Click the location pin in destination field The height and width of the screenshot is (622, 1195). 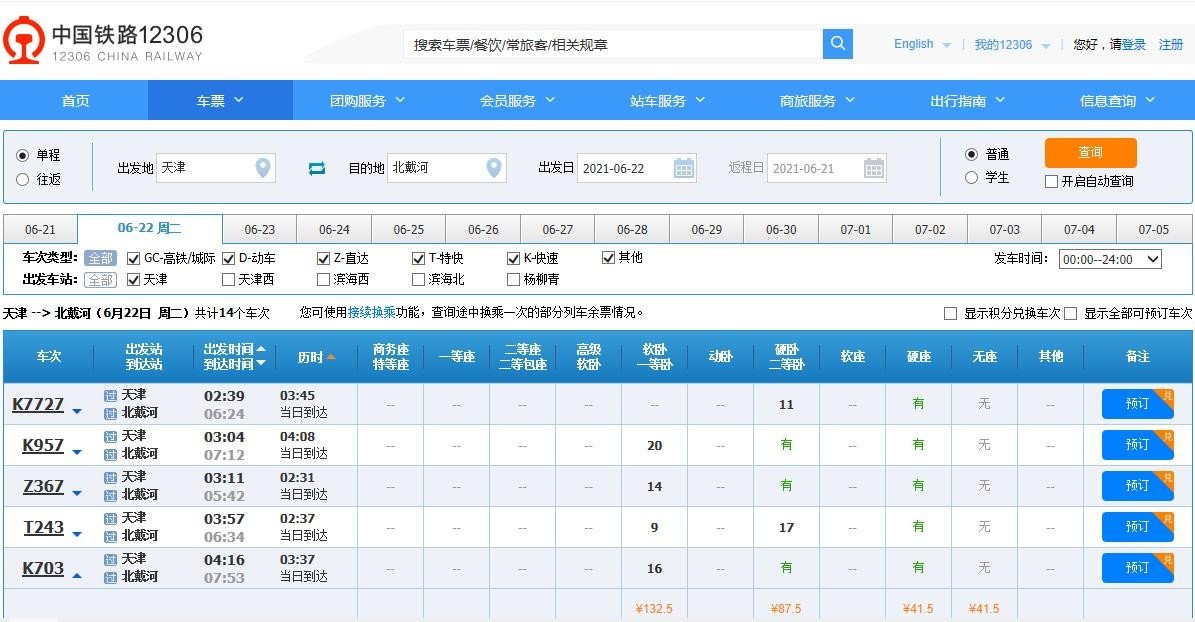(x=494, y=167)
